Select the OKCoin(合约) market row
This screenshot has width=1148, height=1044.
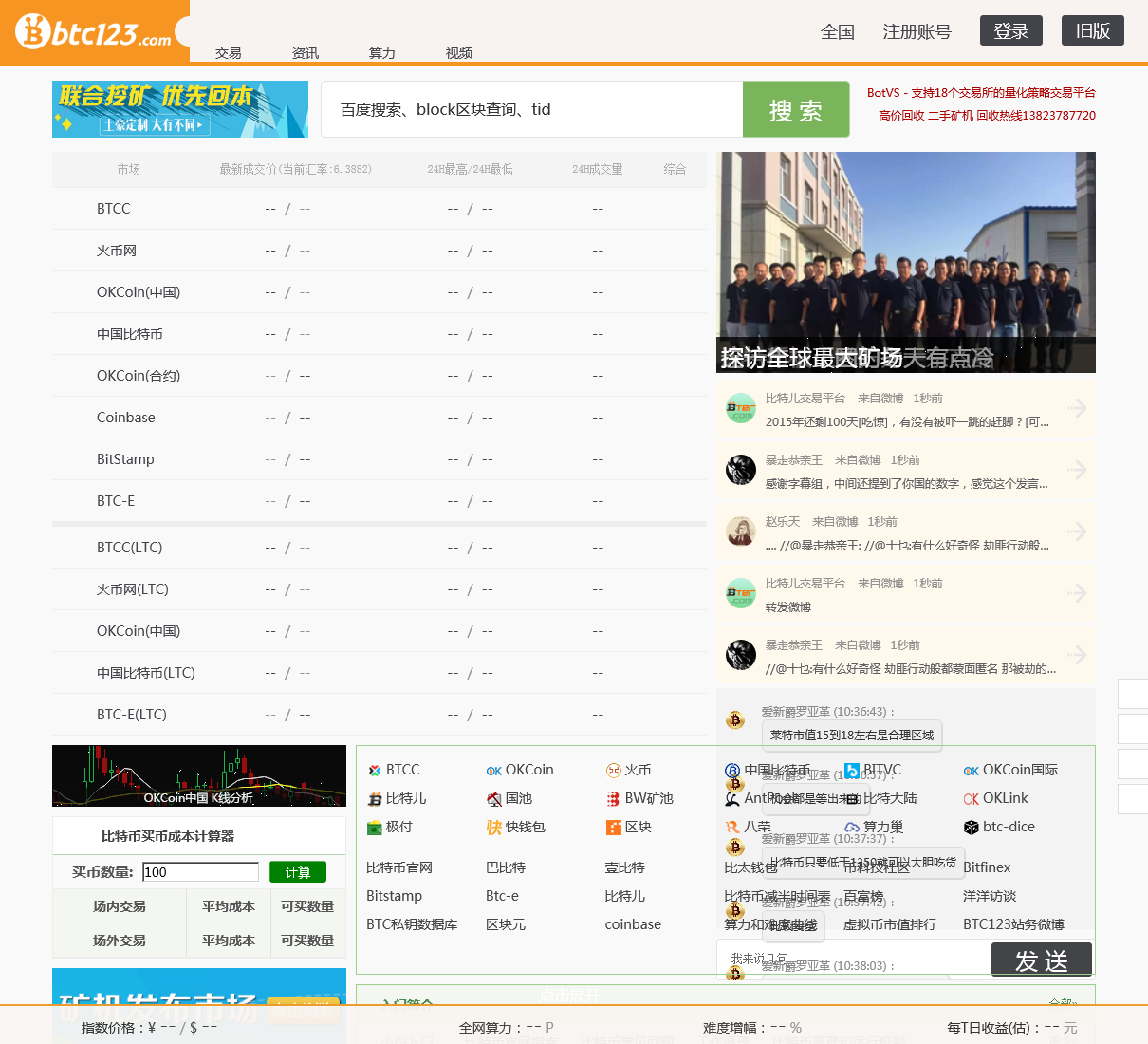coord(380,376)
